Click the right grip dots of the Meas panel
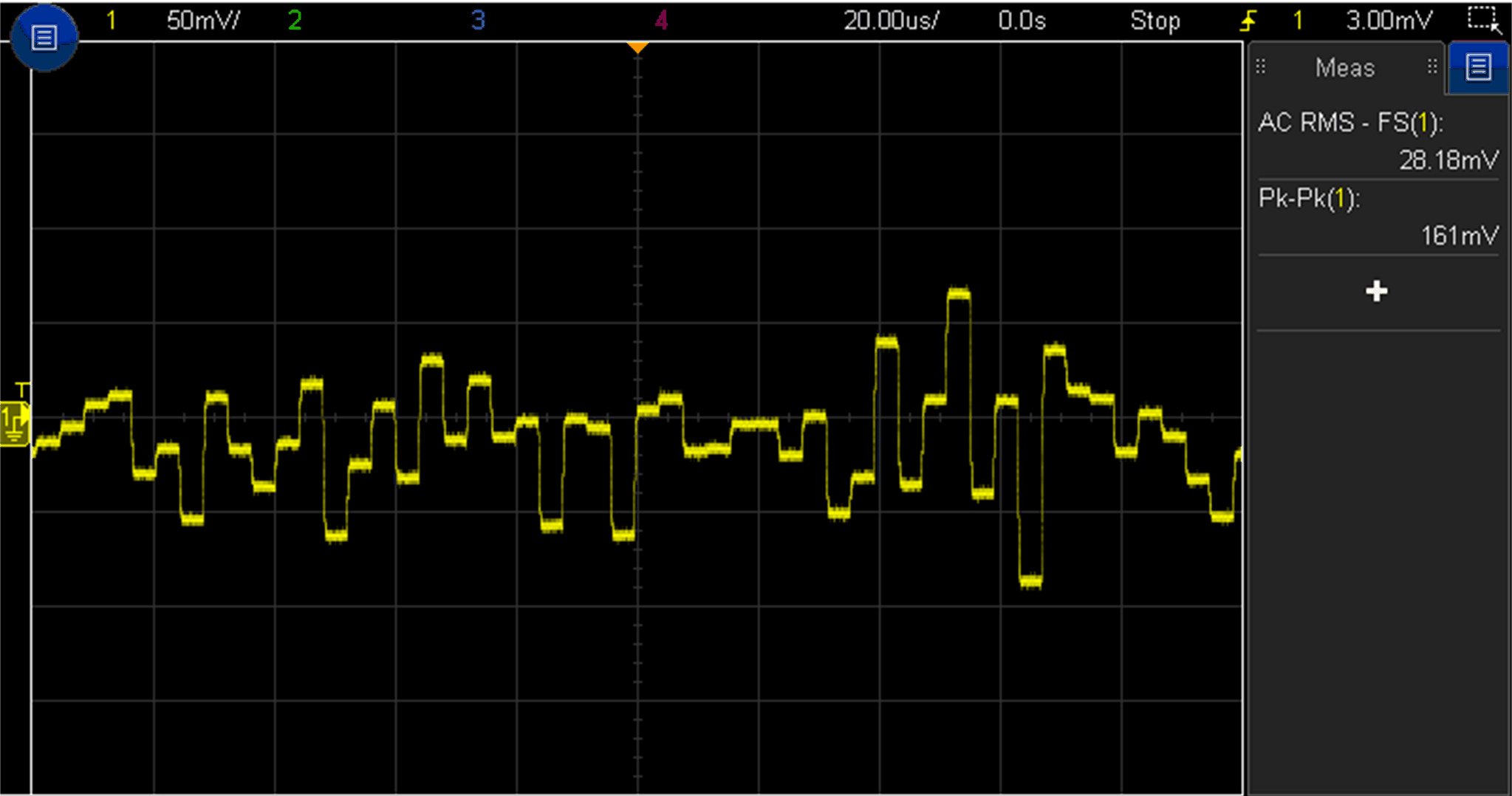The width and height of the screenshot is (1512, 796). pyautogui.click(x=1431, y=67)
